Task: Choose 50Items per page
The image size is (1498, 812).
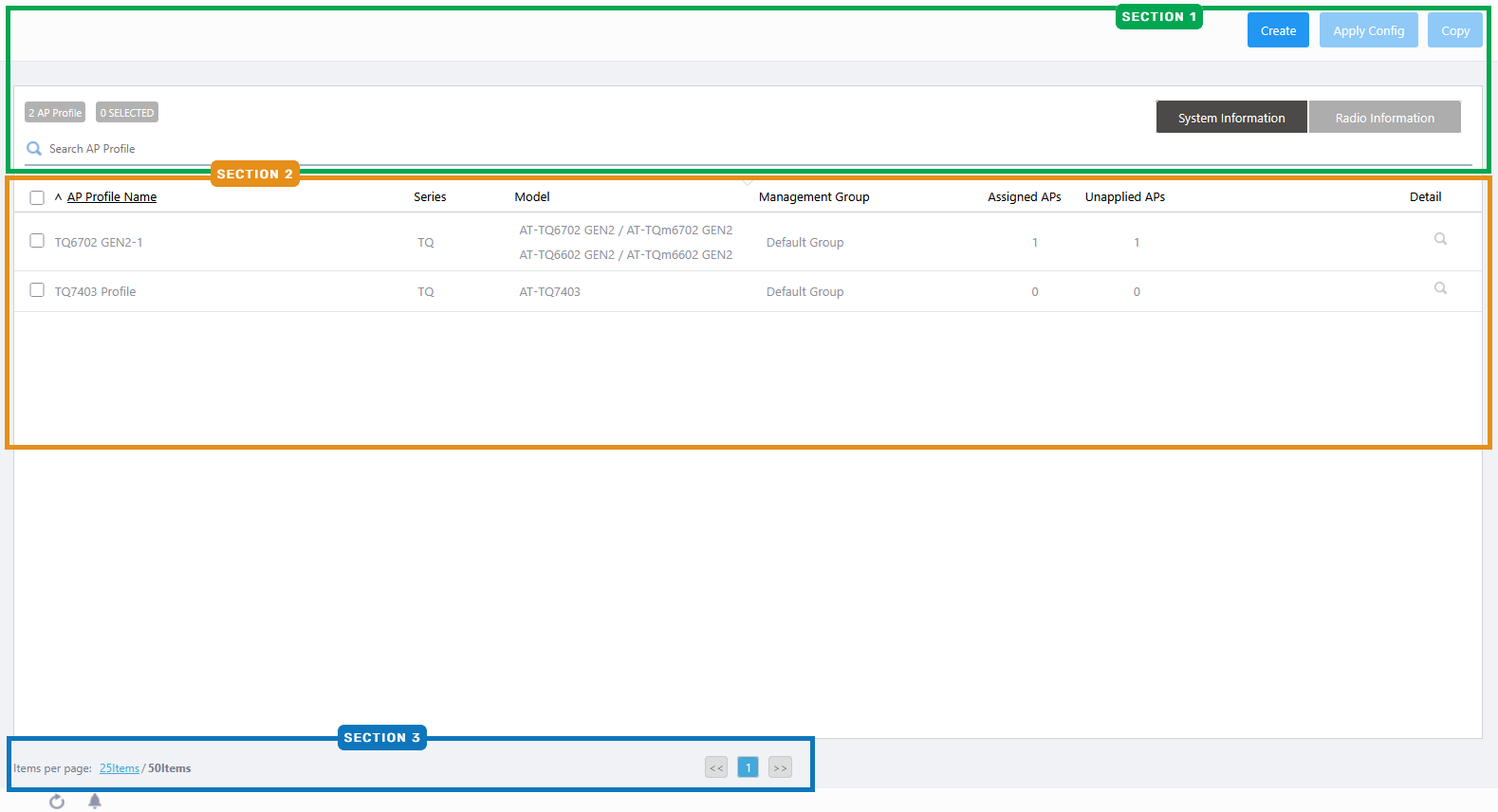Action: pyautogui.click(x=170, y=768)
